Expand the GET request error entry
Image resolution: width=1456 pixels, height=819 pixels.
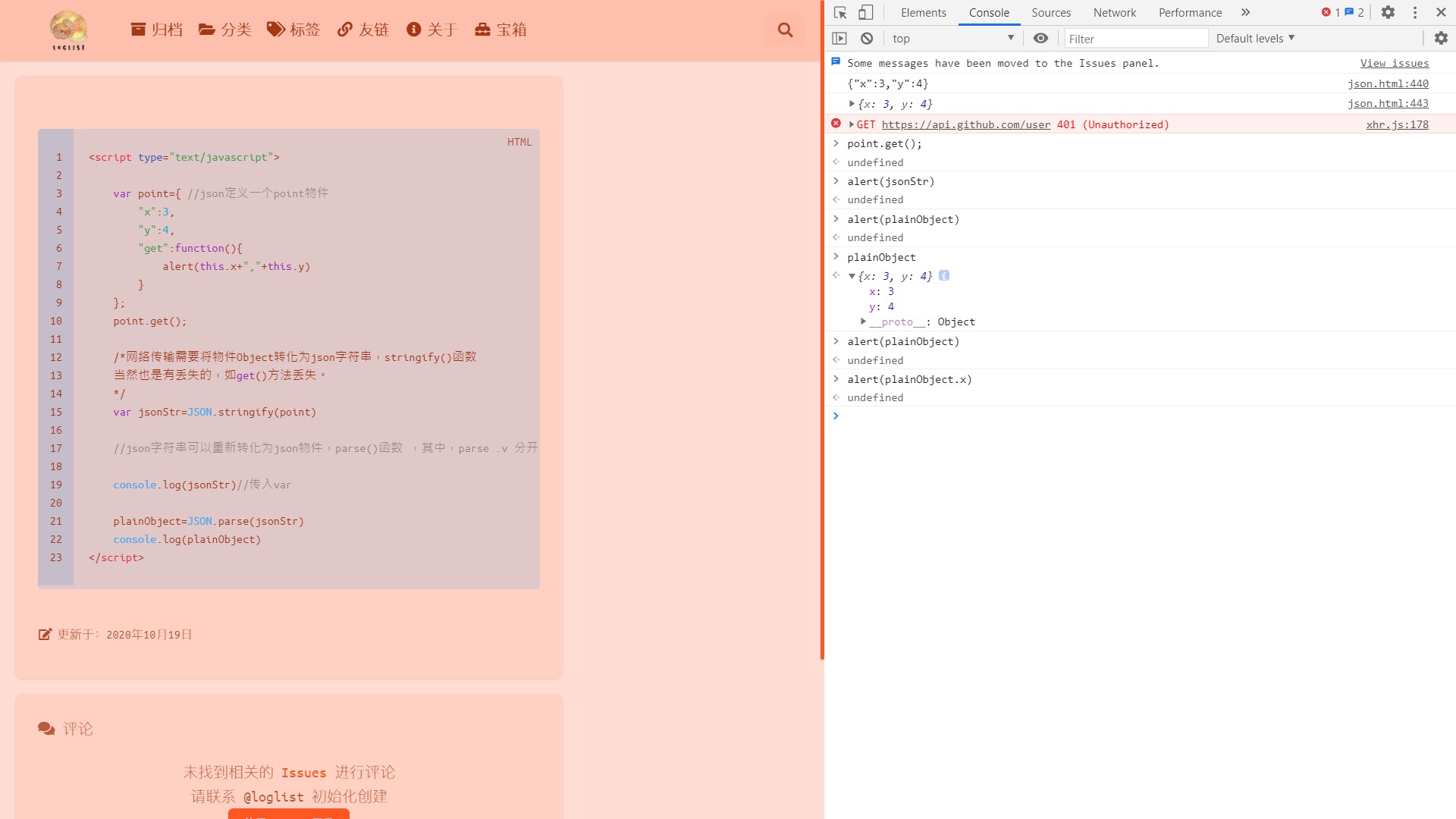click(852, 124)
